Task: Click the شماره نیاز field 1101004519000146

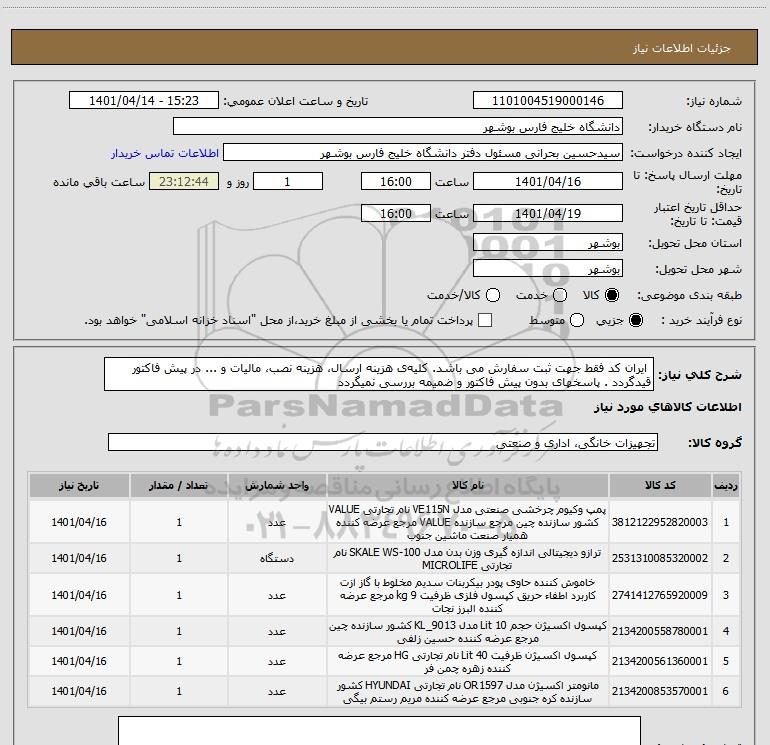Action: [x=548, y=101]
